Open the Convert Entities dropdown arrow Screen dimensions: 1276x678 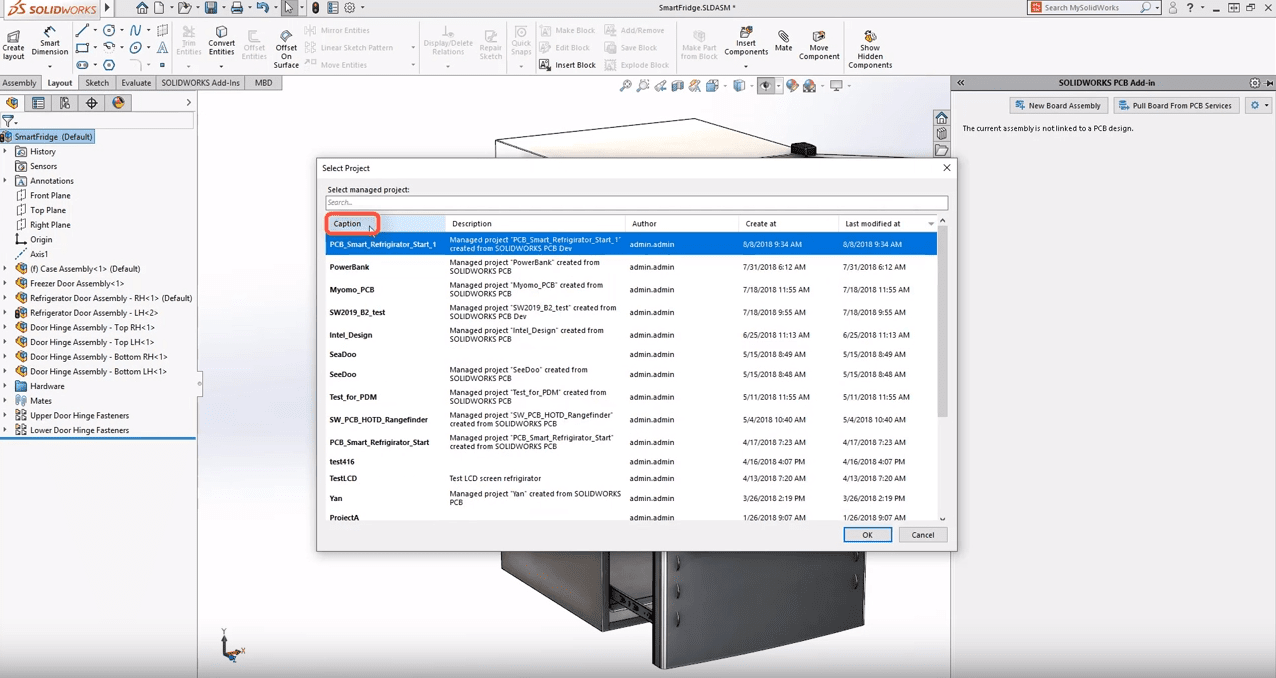click(221, 66)
